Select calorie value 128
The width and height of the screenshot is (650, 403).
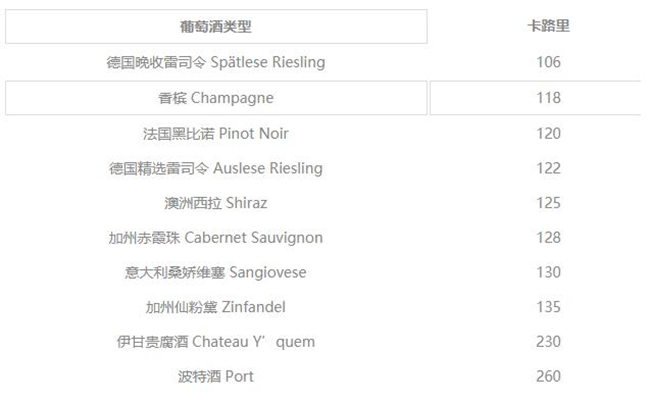coord(548,238)
